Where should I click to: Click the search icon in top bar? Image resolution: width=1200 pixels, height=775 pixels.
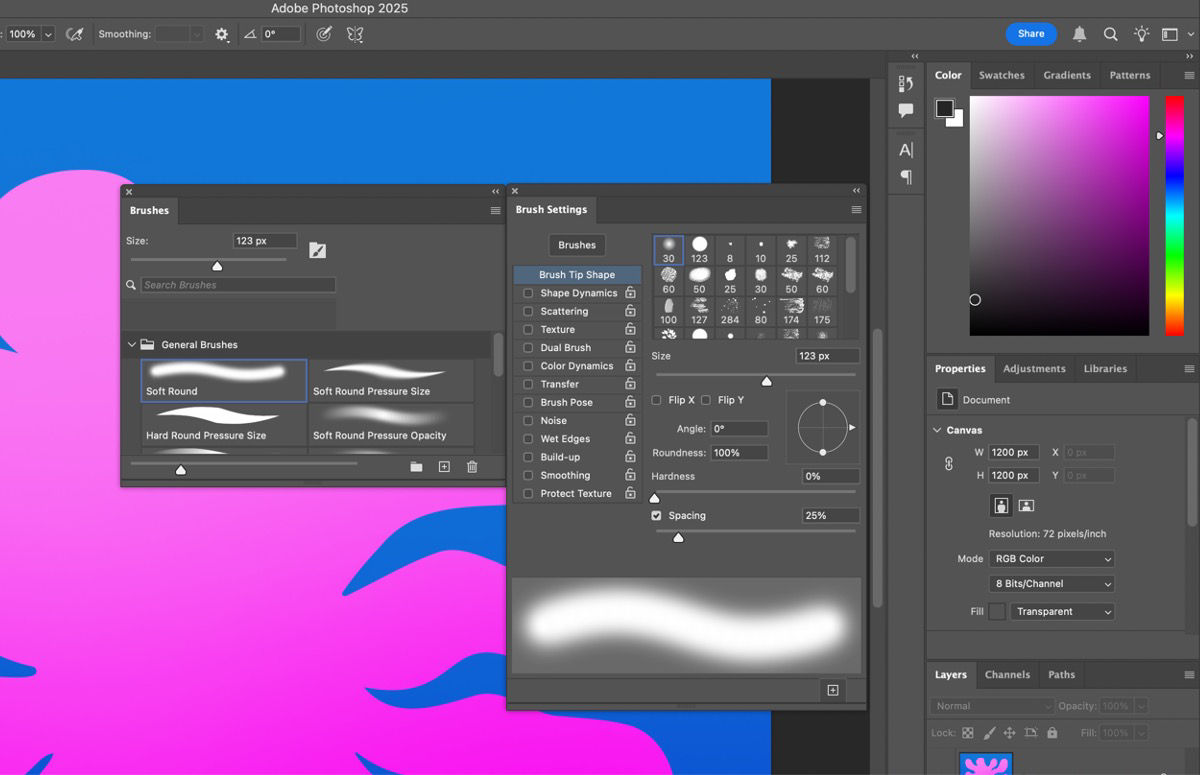1110,34
